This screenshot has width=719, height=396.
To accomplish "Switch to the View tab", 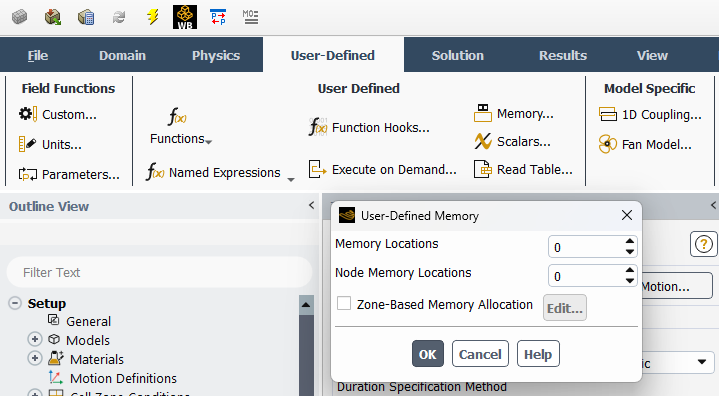I will tap(652, 55).
